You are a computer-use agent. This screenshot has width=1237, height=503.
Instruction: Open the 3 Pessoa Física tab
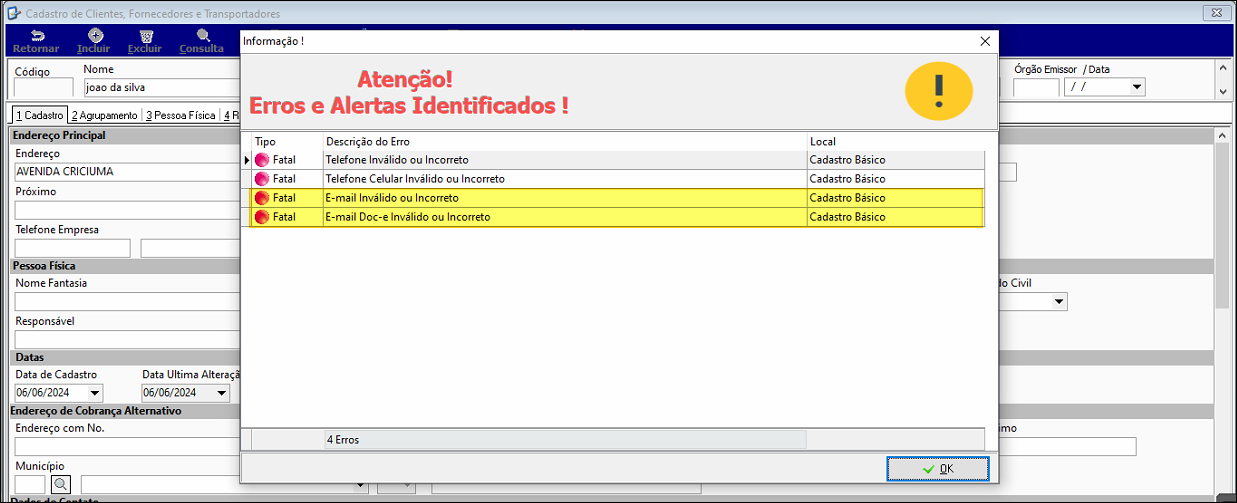coord(181,115)
